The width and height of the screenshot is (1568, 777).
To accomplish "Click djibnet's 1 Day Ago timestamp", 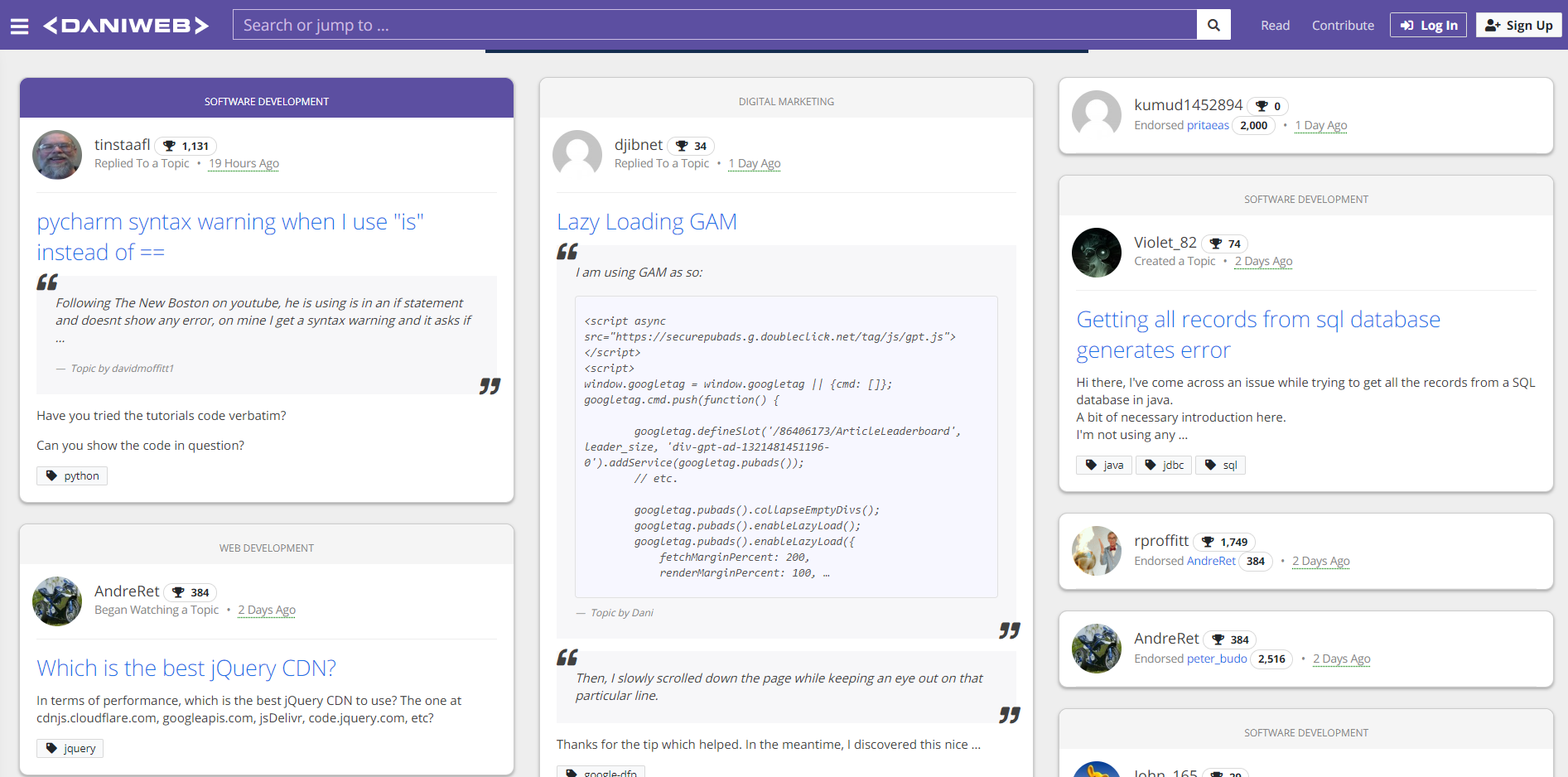I will point(755,164).
